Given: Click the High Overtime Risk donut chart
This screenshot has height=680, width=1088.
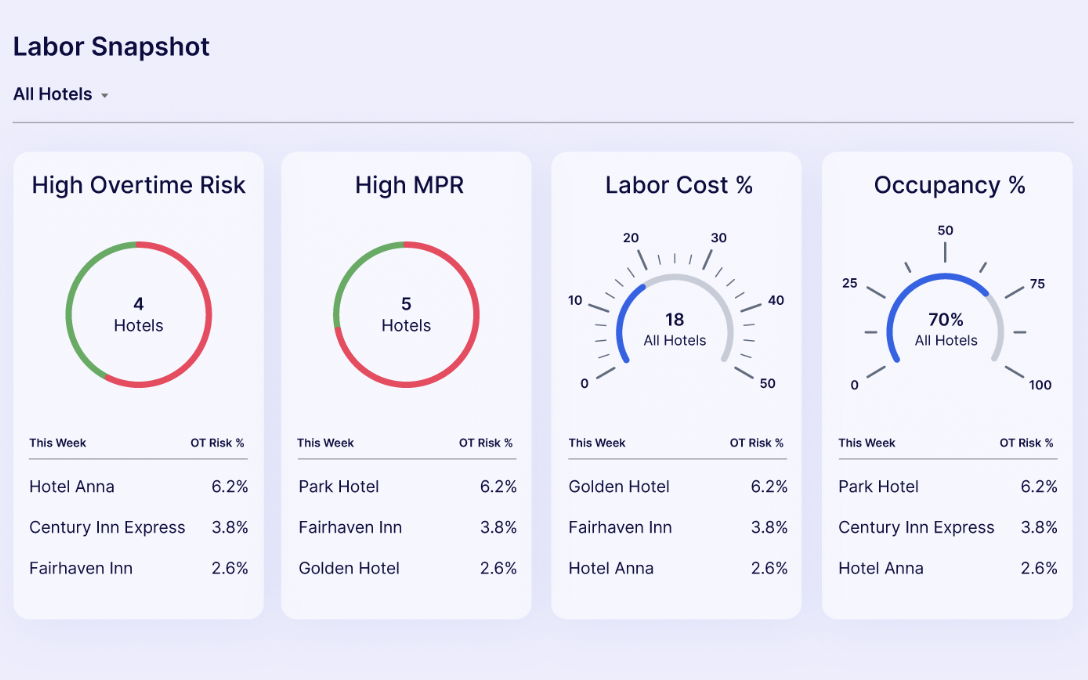Looking at the screenshot, I should [138, 314].
